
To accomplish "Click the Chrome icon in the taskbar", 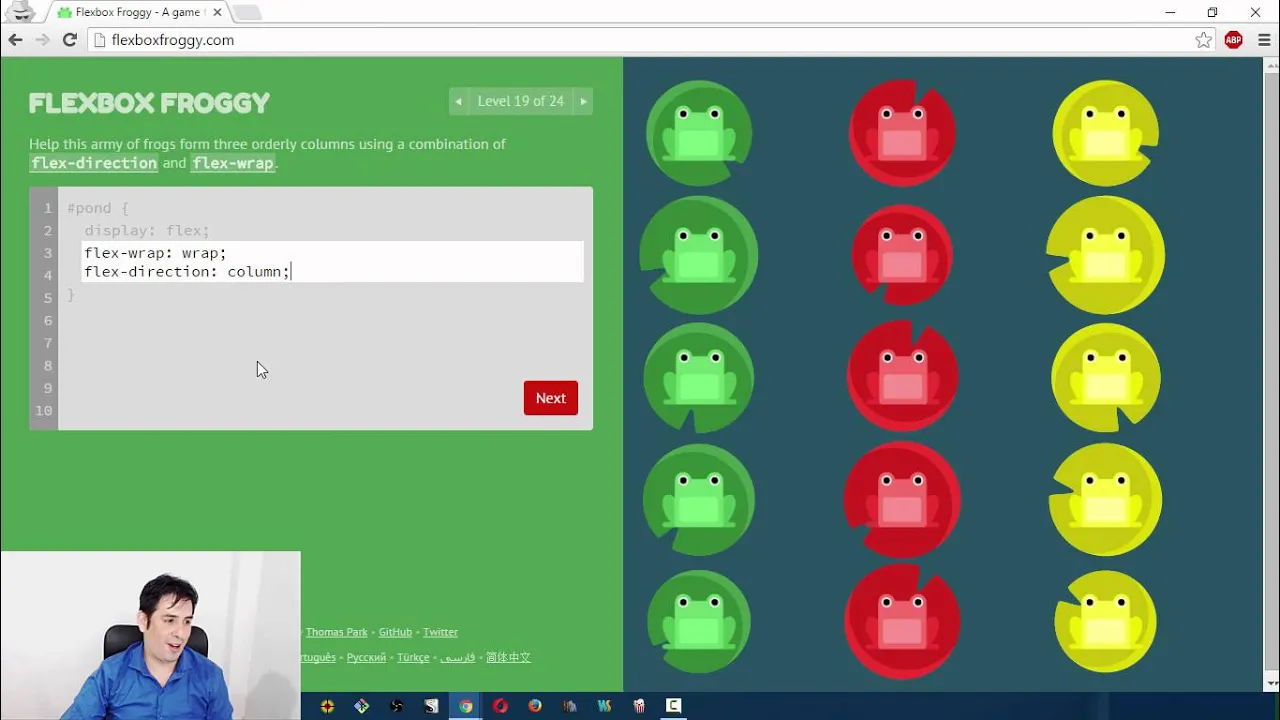I will pyautogui.click(x=466, y=706).
